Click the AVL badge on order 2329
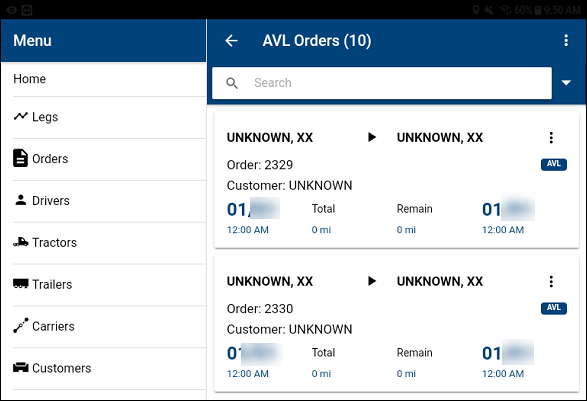This screenshot has height=401, width=587. tap(554, 164)
